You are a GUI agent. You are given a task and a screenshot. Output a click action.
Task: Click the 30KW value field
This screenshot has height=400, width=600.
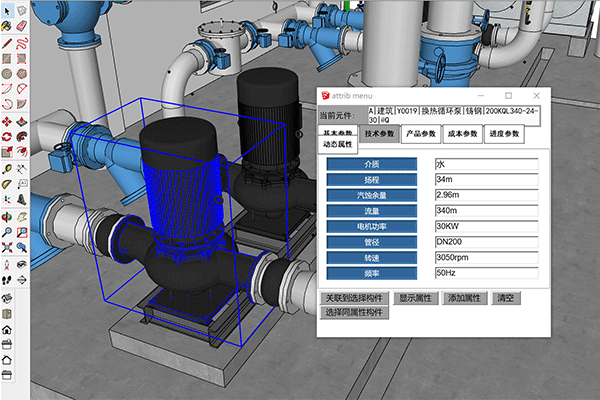pyautogui.click(x=487, y=226)
